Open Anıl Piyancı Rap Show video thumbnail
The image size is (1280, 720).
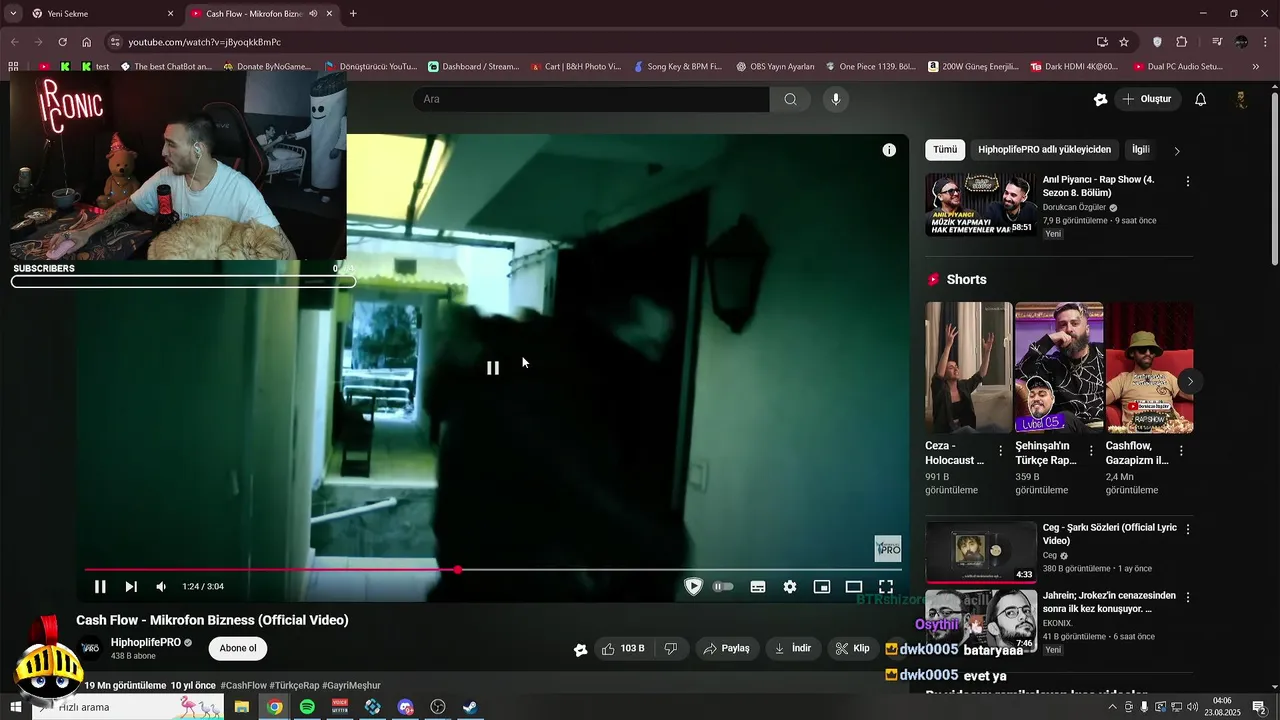coord(981,205)
